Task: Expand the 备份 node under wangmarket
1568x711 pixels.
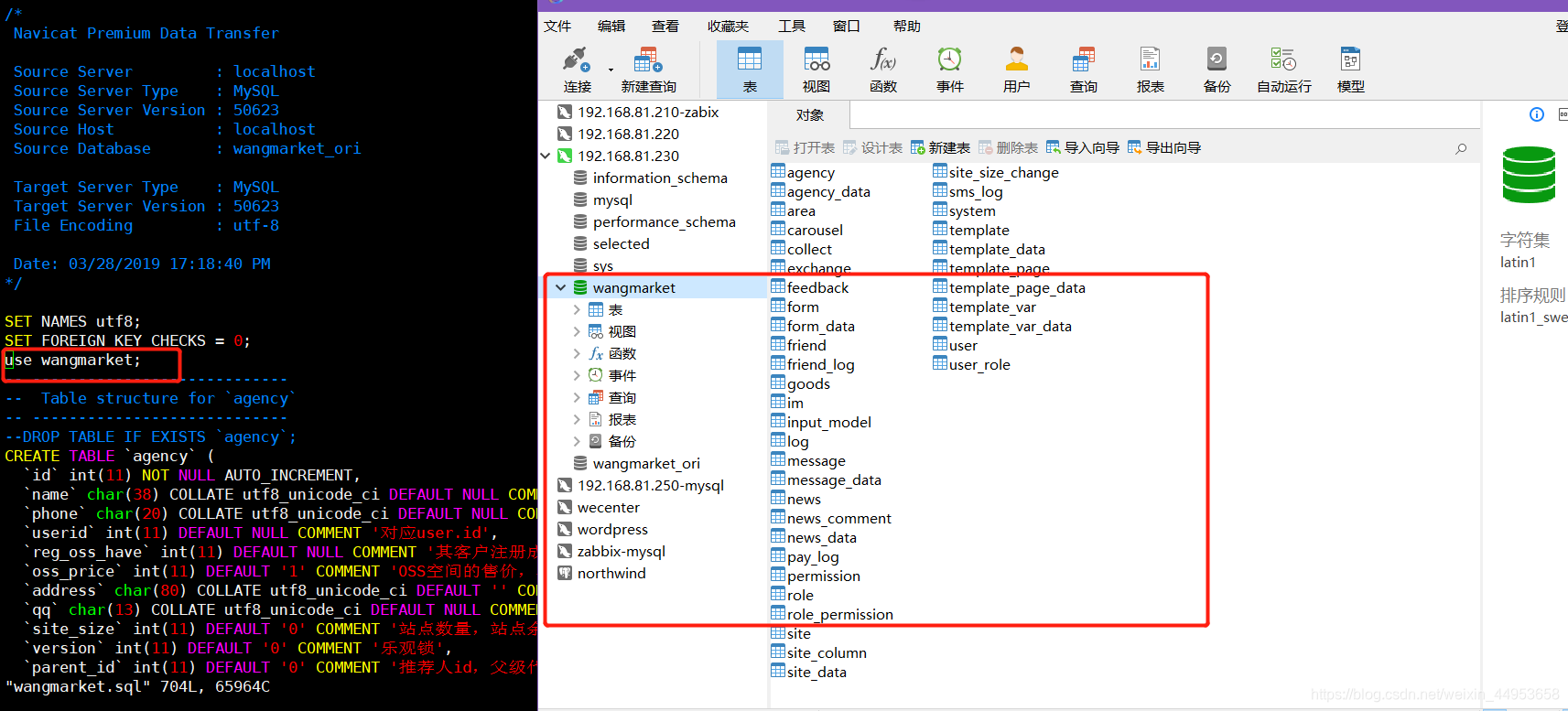Action: click(x=577, y=441)
